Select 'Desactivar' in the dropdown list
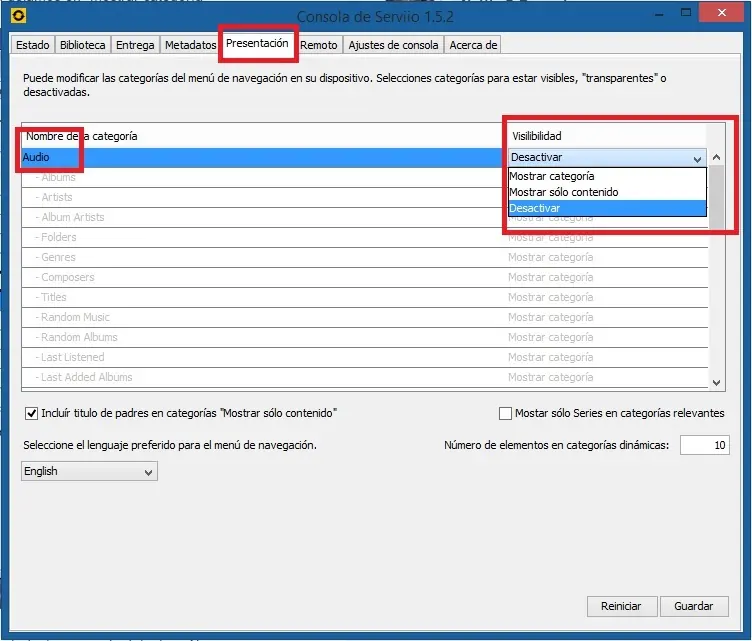 tap(535, 208)
